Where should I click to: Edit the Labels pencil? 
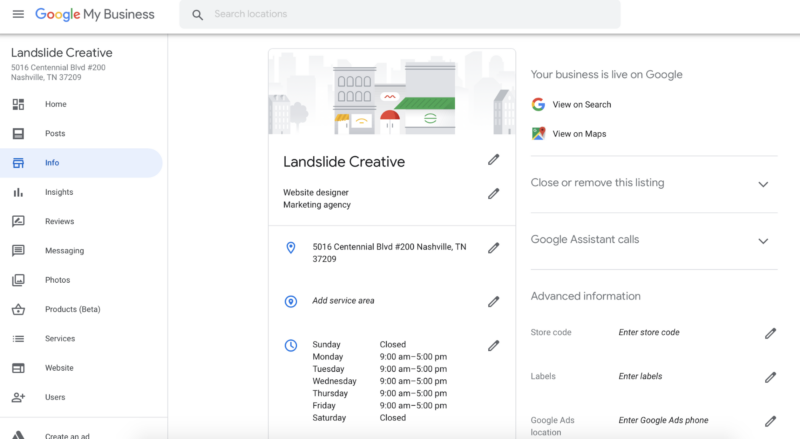770,377
